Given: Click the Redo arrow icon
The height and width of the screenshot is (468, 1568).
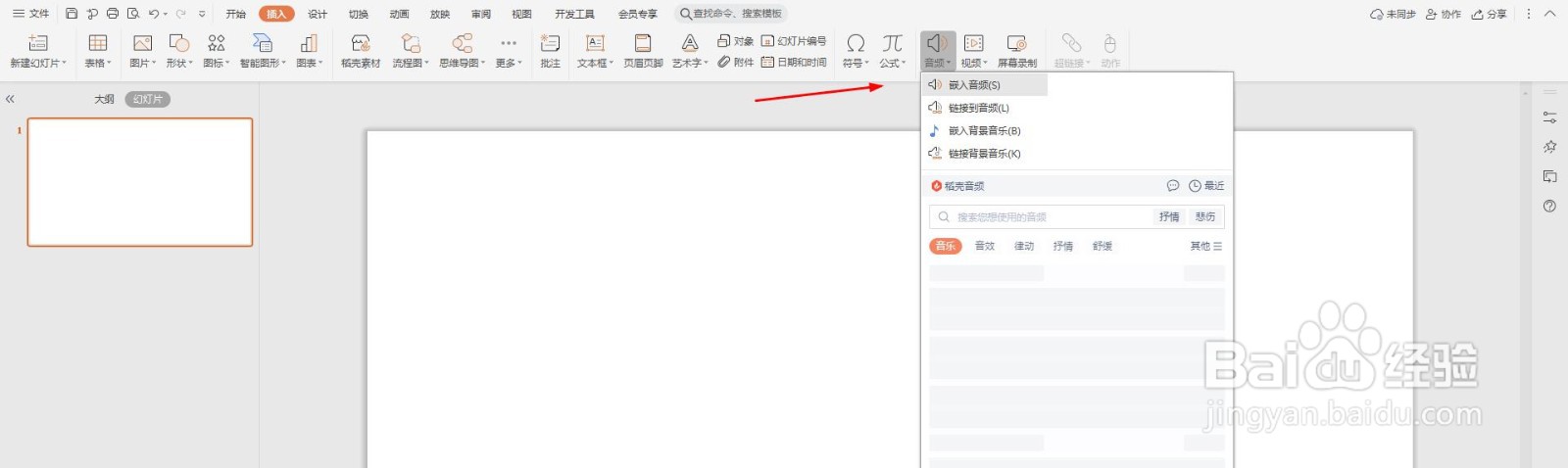Looking at the screenshot, I should pyautogui.click(x=181, y=14).
